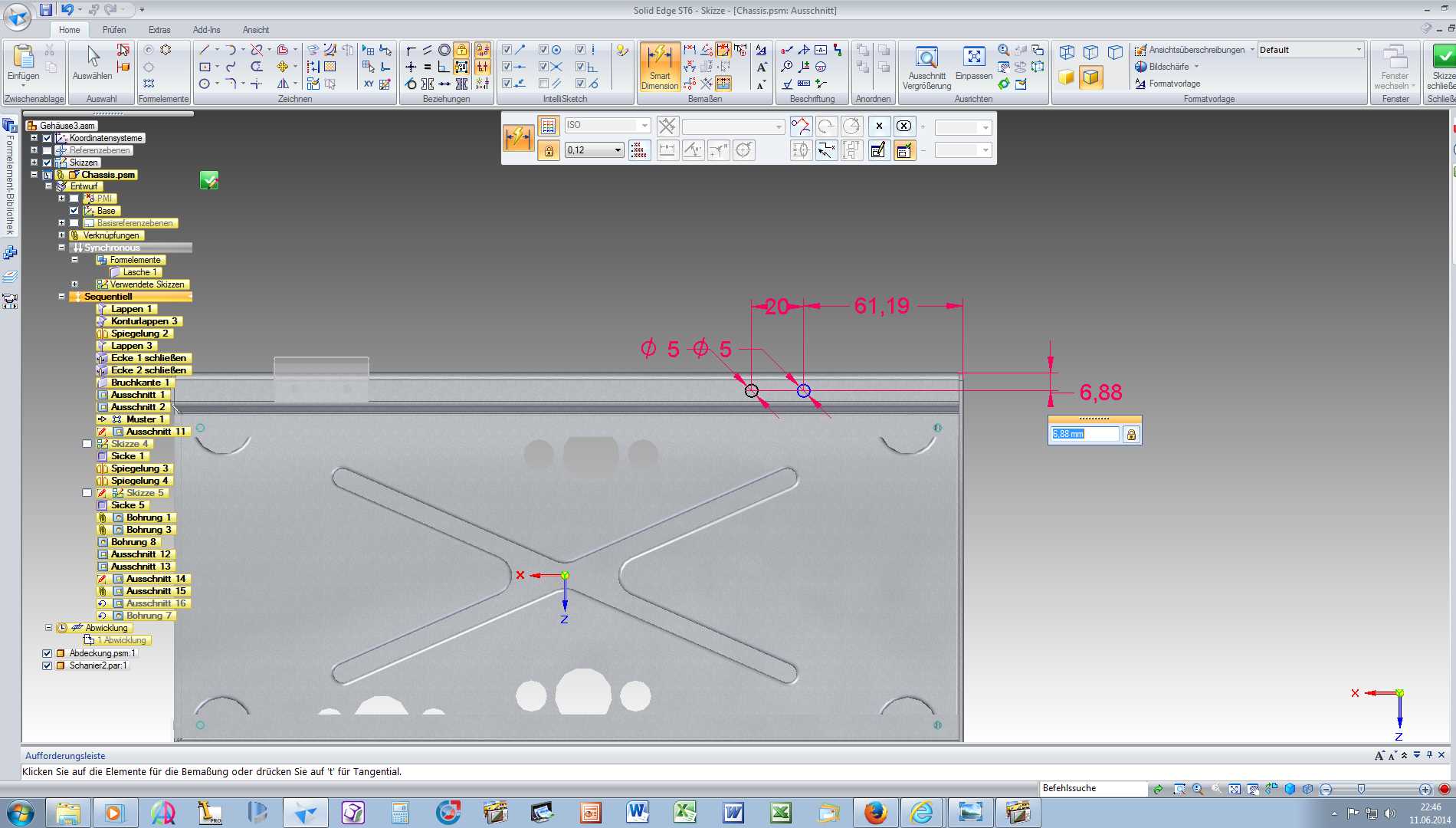Collapse the Sequentiell tree node

click(x=61, y=297)
